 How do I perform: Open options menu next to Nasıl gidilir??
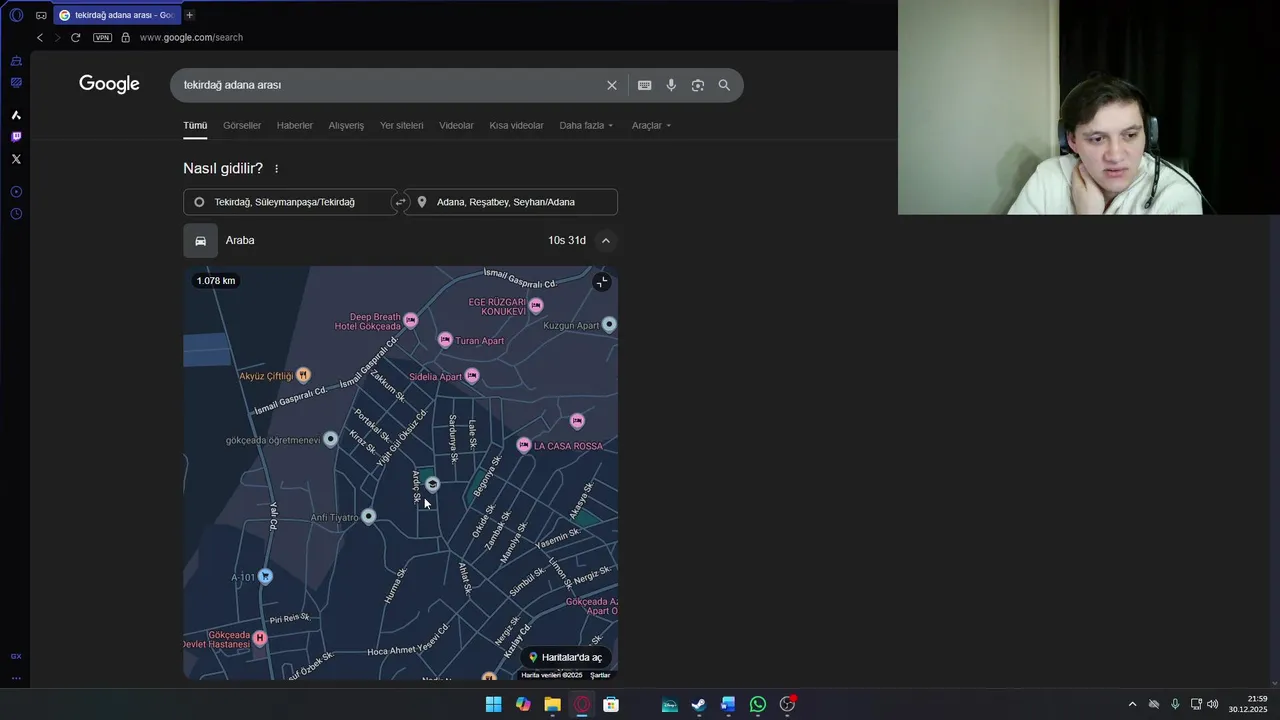277,169
